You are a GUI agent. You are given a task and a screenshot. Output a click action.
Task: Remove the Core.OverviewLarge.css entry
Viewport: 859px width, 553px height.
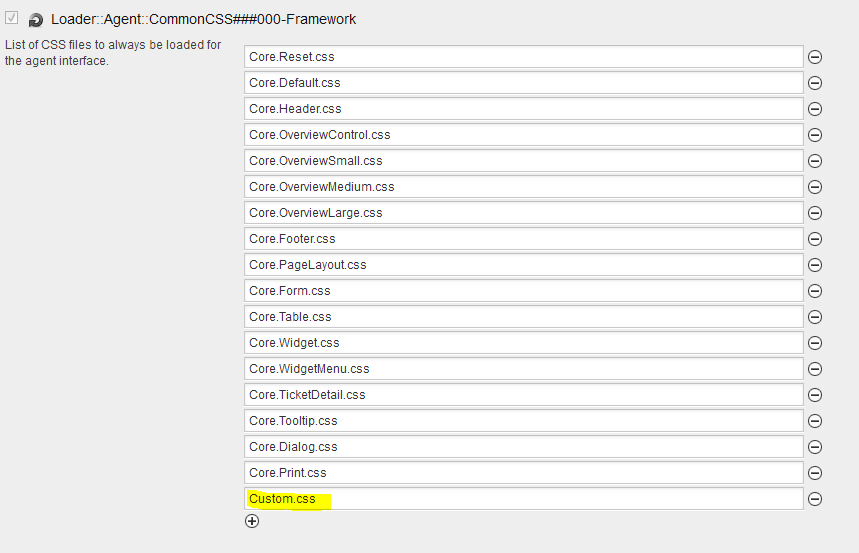815,213
